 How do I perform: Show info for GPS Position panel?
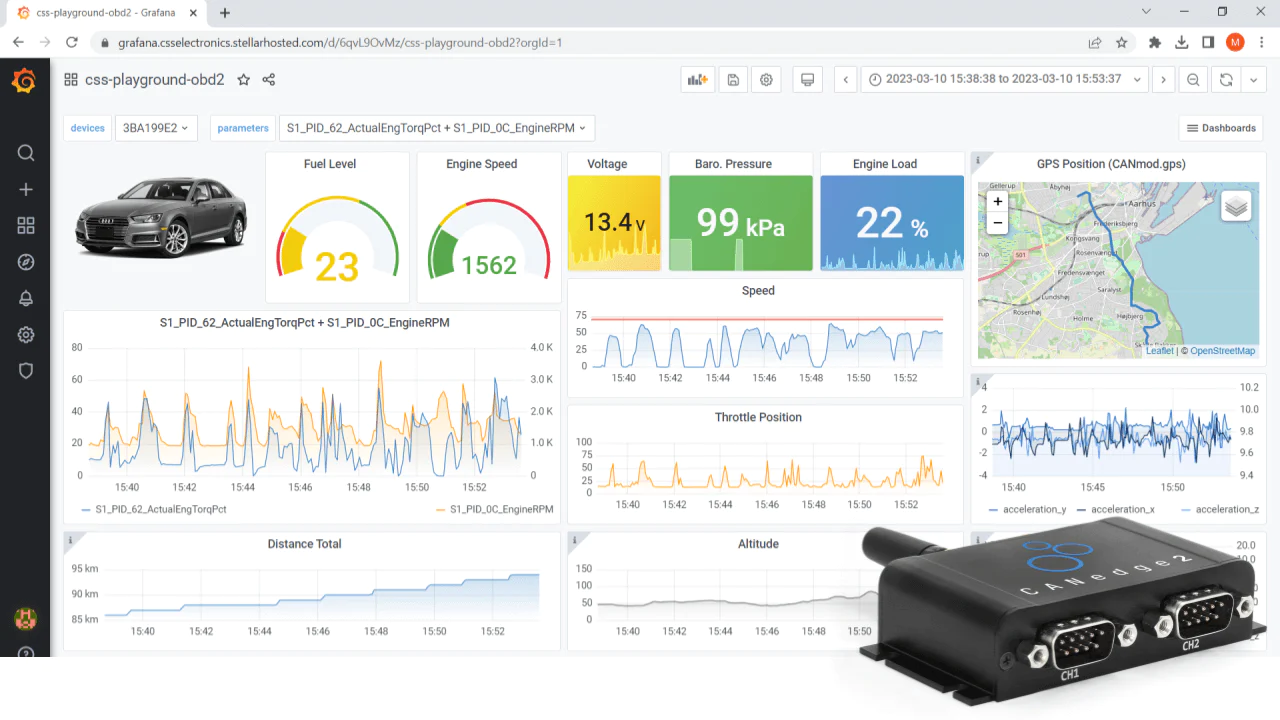point(978,159)
